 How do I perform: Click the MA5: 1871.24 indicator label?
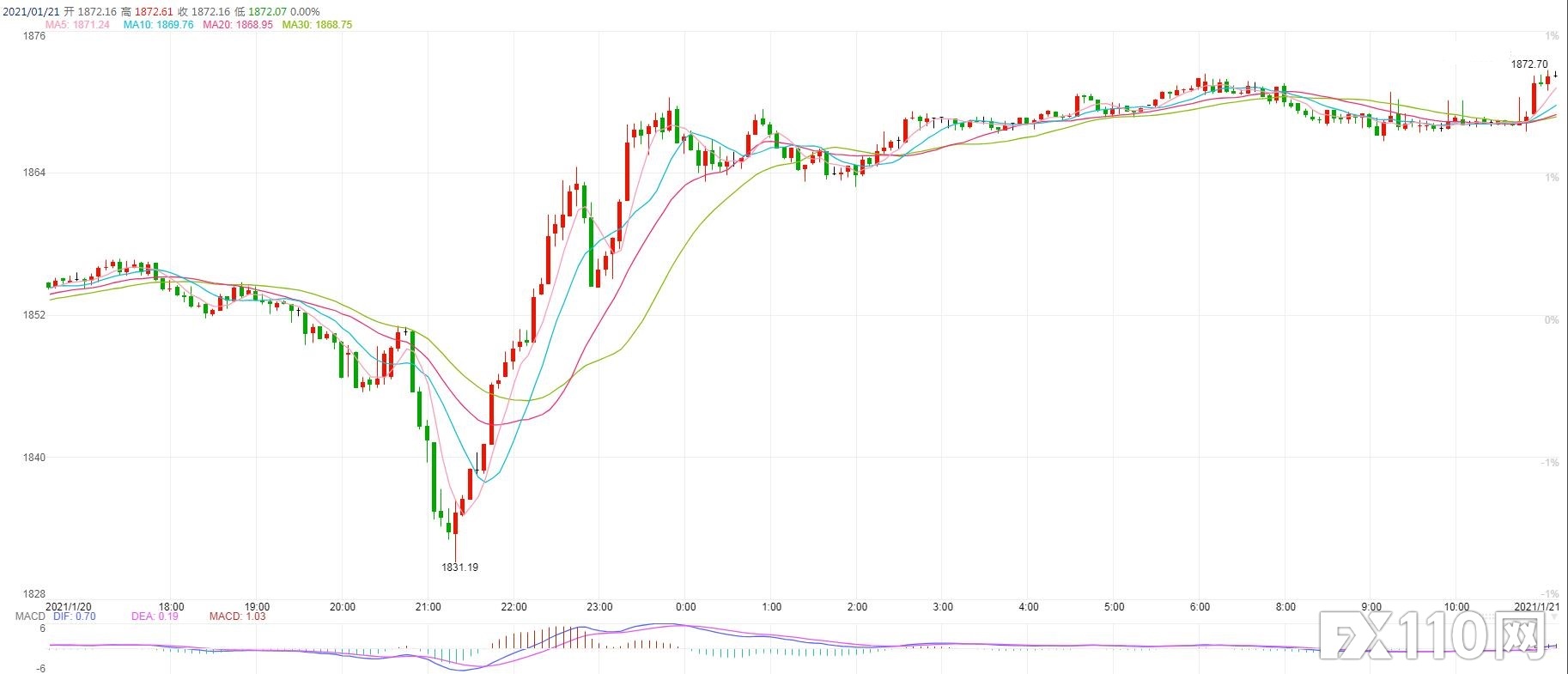click(x=77, y=25)
